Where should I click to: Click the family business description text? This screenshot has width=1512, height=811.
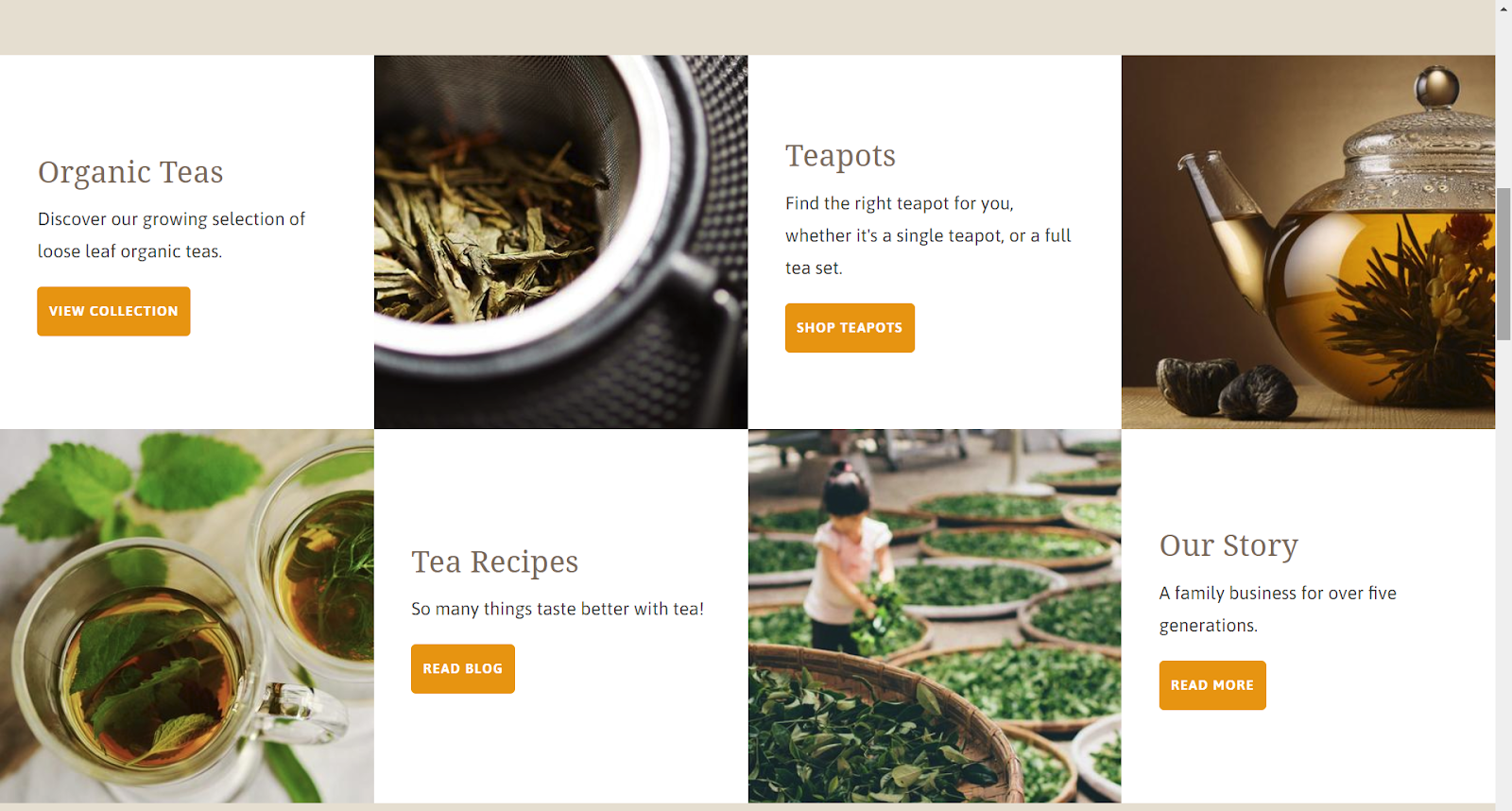tap(1278, 610)
